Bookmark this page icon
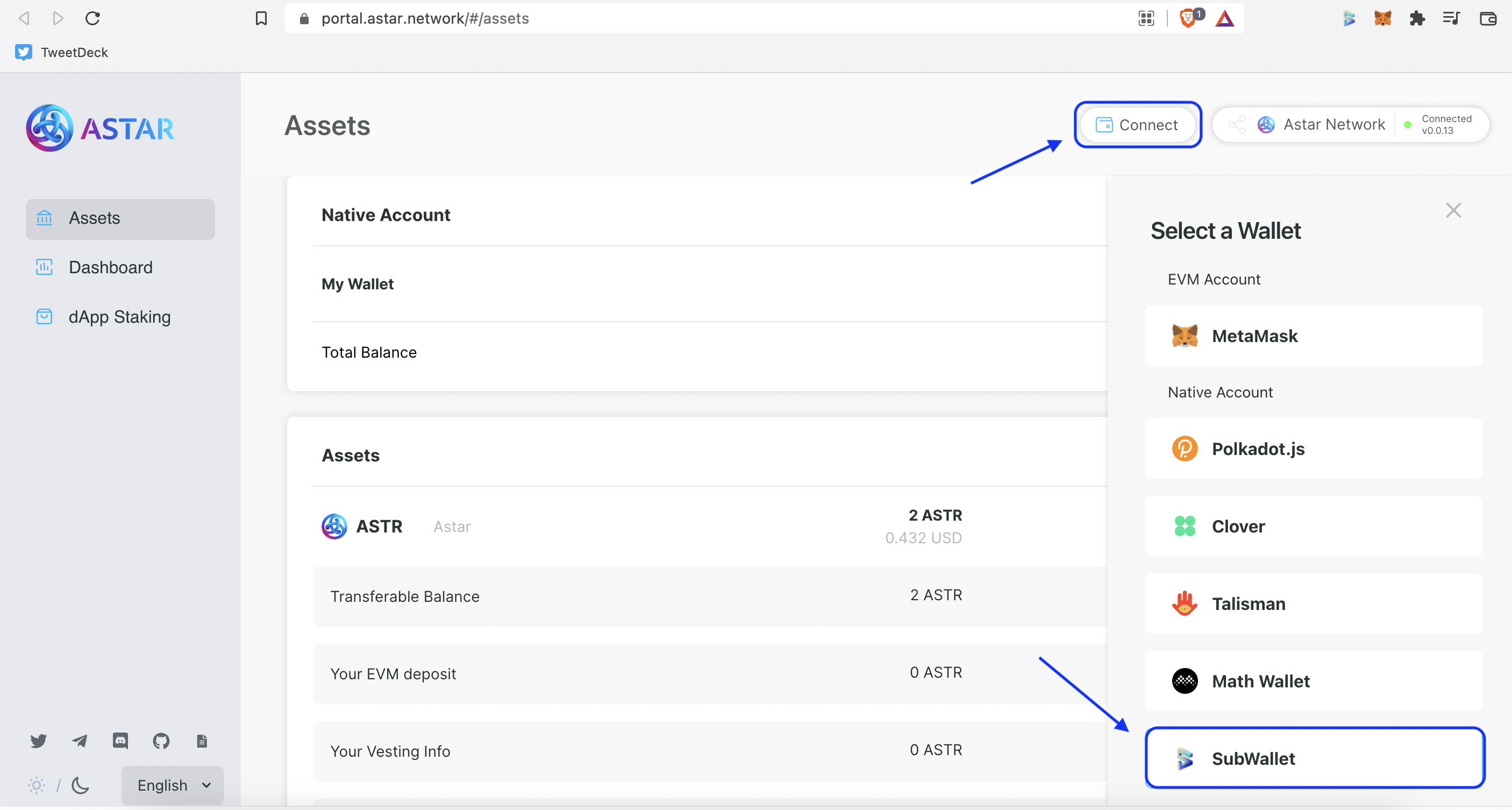 261,18
